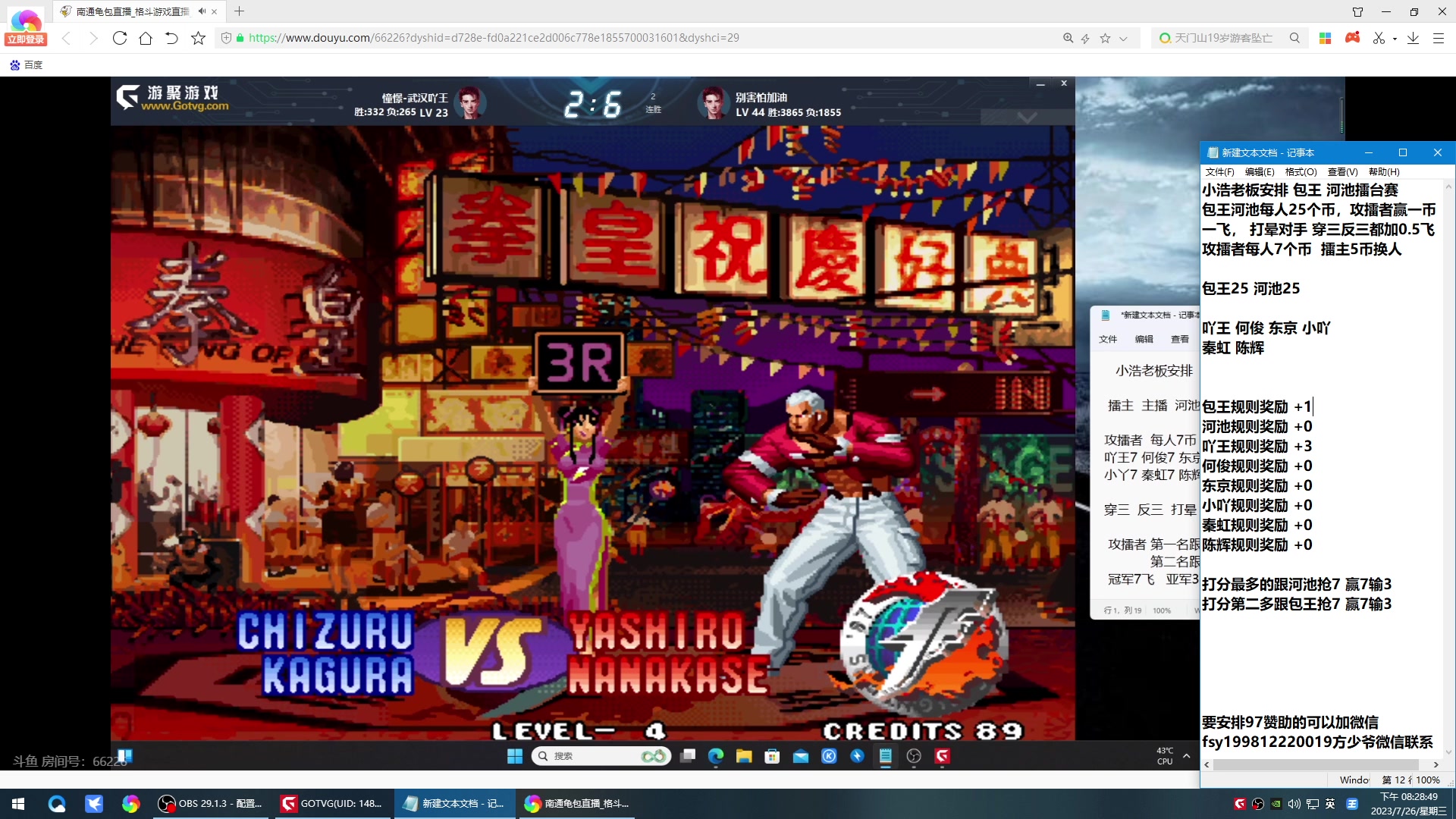Image resolution: width=1456 pixels, height=819 pixels.
Task: Switch to GOTVG taskbar item
Action: click(x=331, y=804)
